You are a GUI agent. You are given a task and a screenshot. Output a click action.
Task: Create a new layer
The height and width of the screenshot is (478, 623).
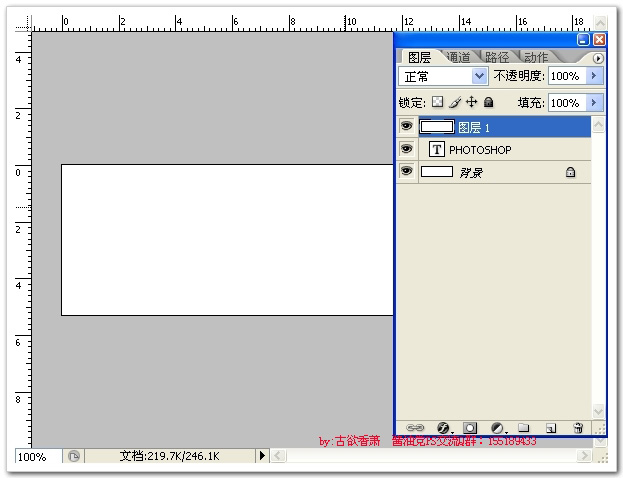coord(551,428)
